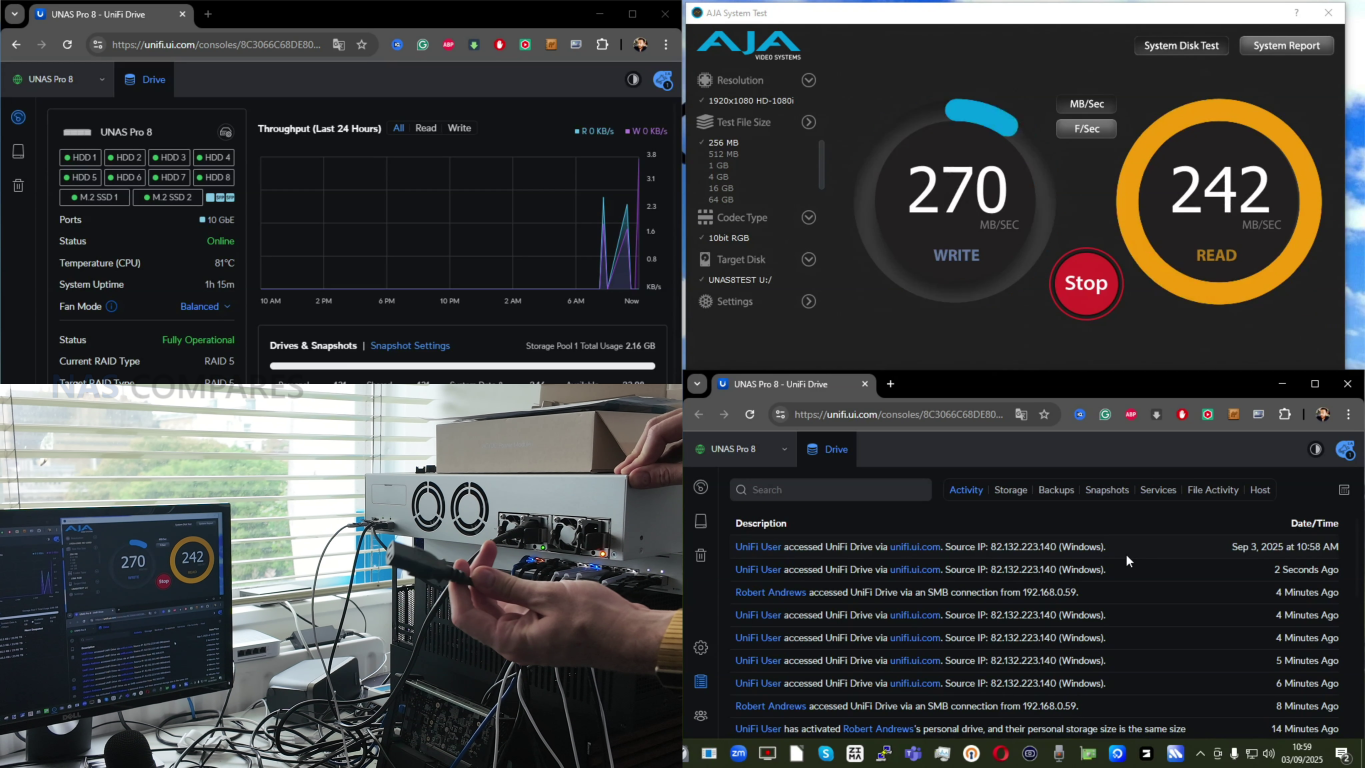The image size is (1365, 768).
Task: Toggle the dark/light theme in the UNAS overview window
Action: pos(633,79)
